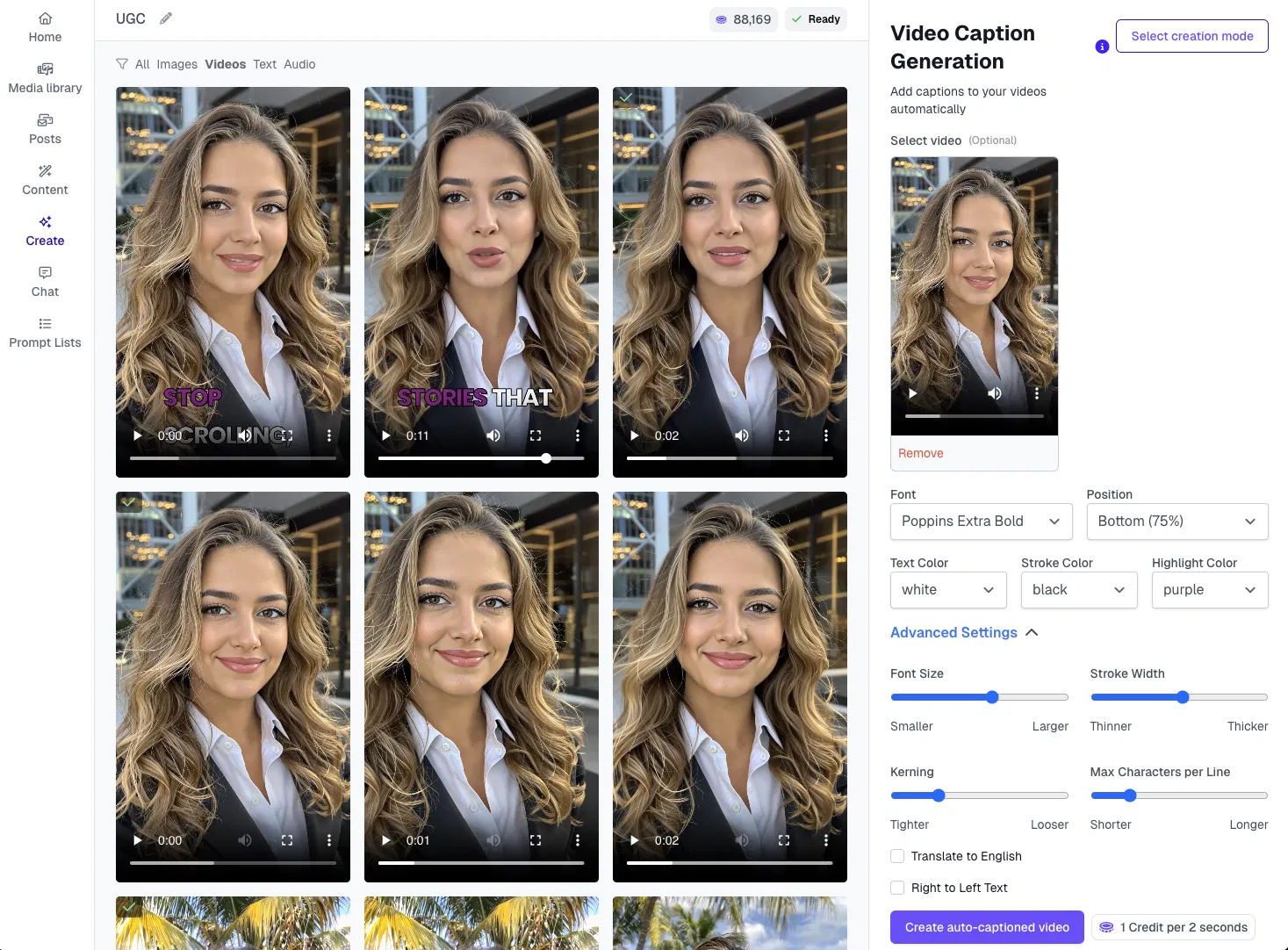Open the Prompt Lists section
Viewport: 1288px width, 950px height.
tap(45, 333)
